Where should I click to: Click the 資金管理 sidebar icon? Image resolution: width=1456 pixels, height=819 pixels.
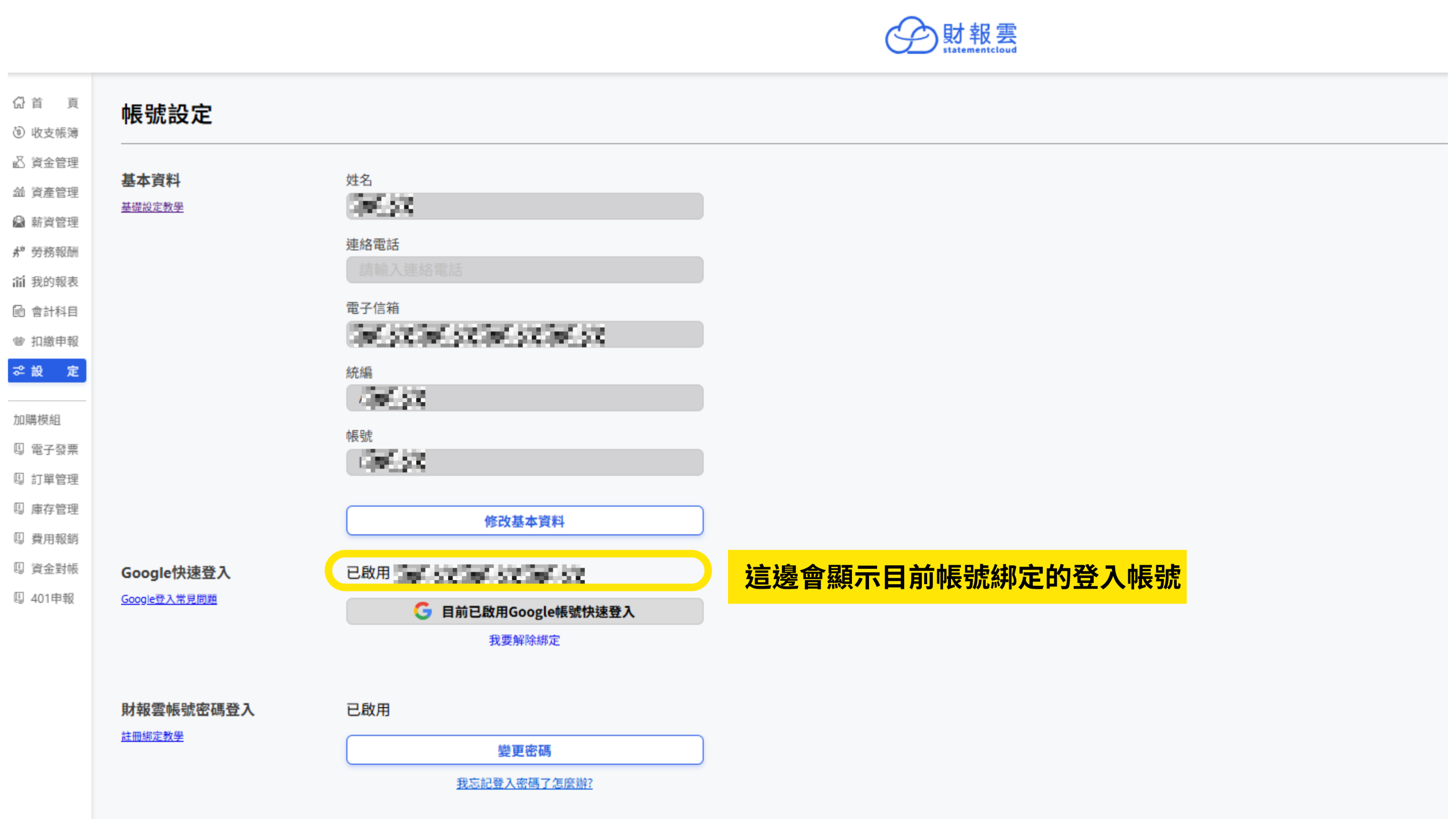19,162
